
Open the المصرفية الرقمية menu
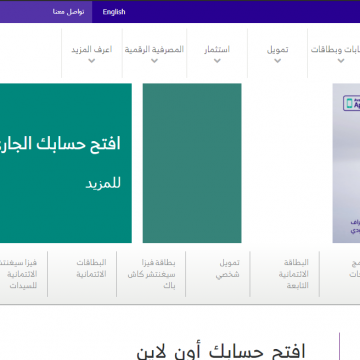click(x=154, y=50)
